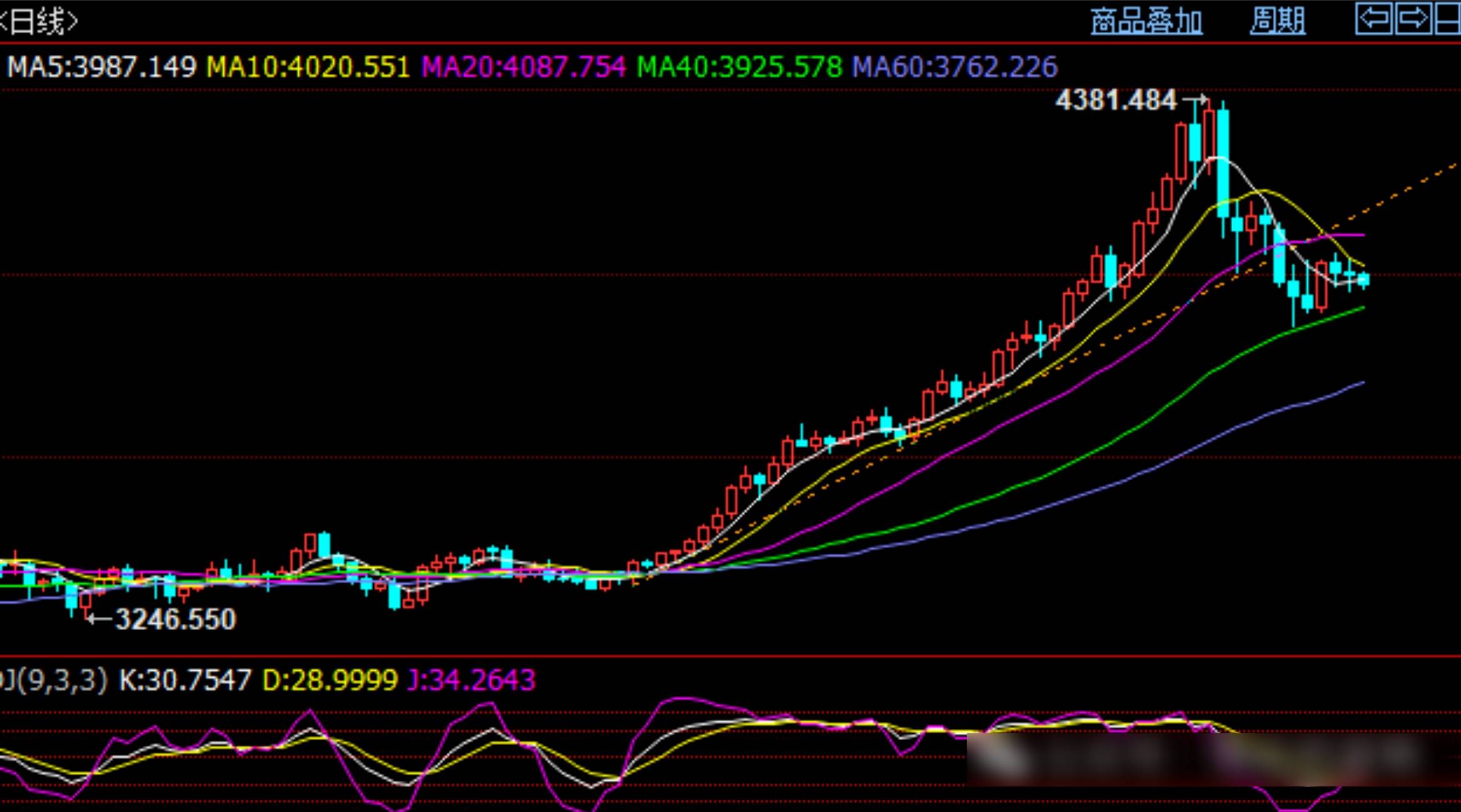This screenshot has height=812, width=1461.
Task: Click the J:34.2643 value label
Action: coord(471,680)
